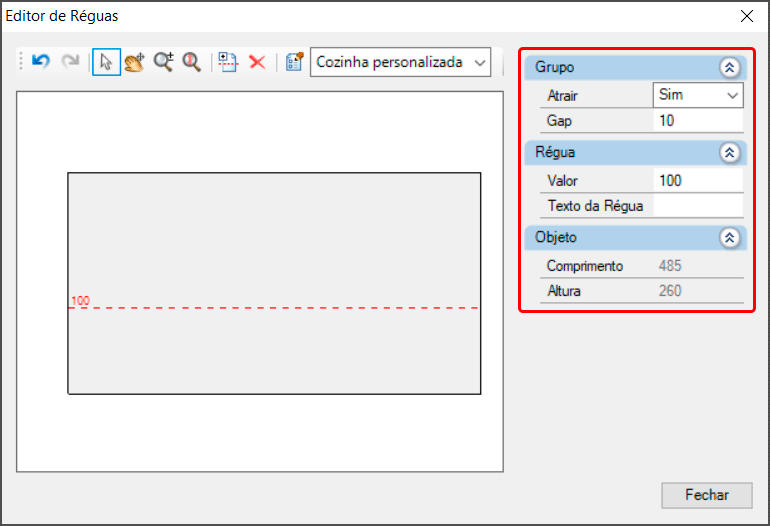
Task: Click the Valor input field
Action: tap(697, 181)
